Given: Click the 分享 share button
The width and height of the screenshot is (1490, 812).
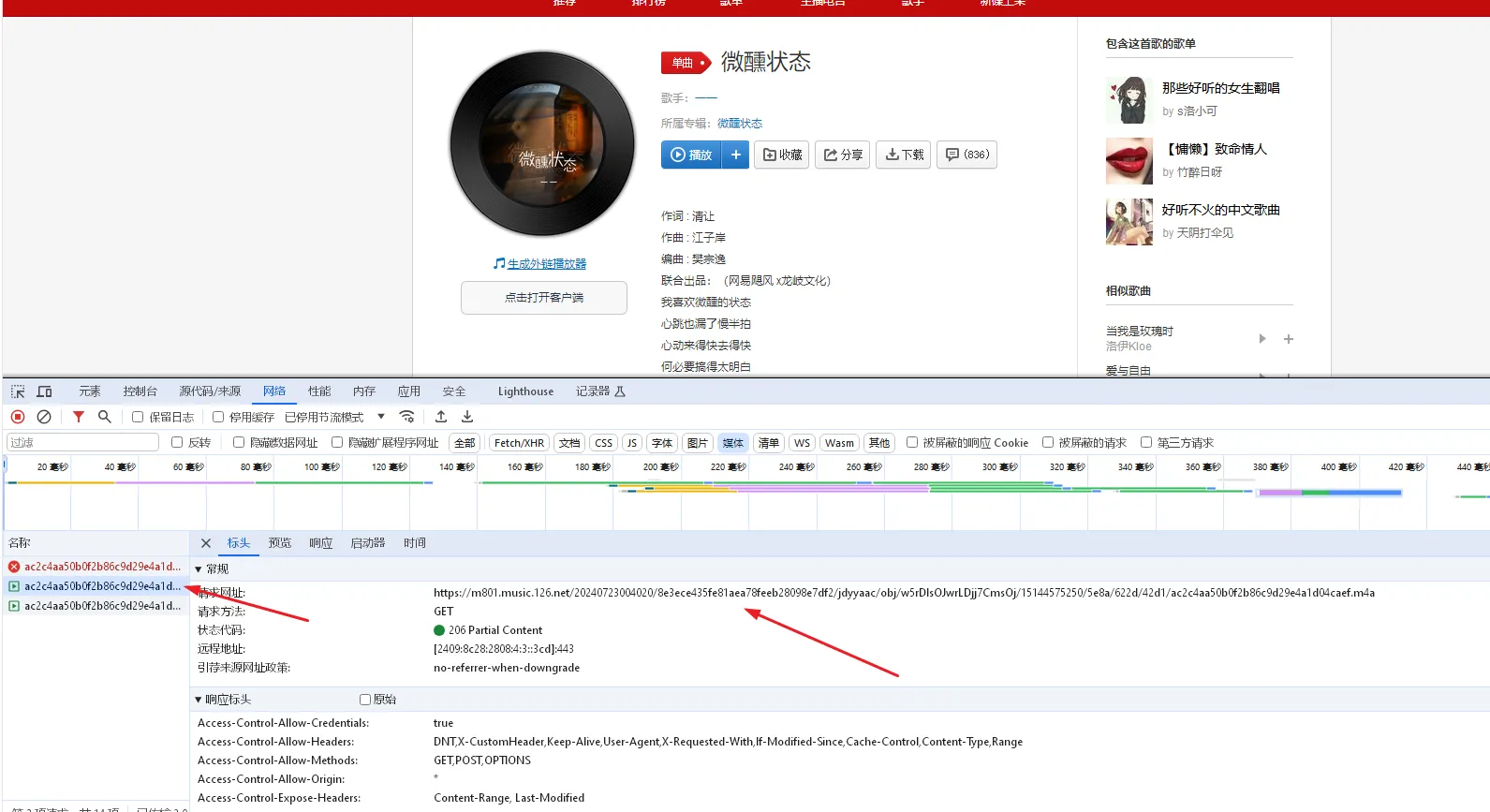Looking at the screenshot, I should tap(843, 155).
